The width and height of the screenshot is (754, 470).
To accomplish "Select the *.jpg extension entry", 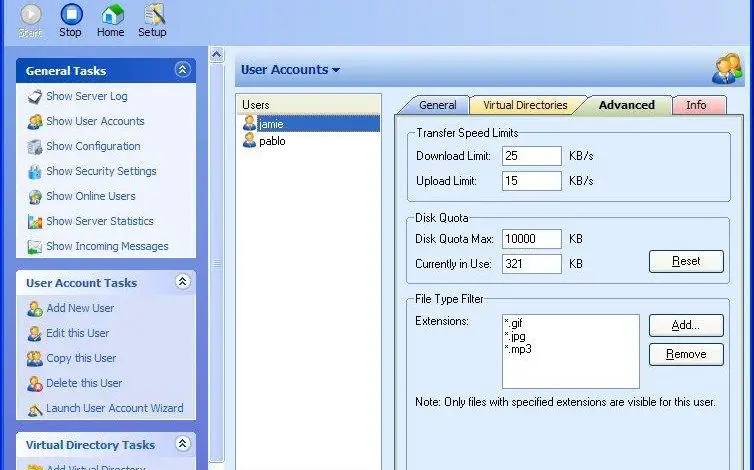I will [x=515, y=336].
